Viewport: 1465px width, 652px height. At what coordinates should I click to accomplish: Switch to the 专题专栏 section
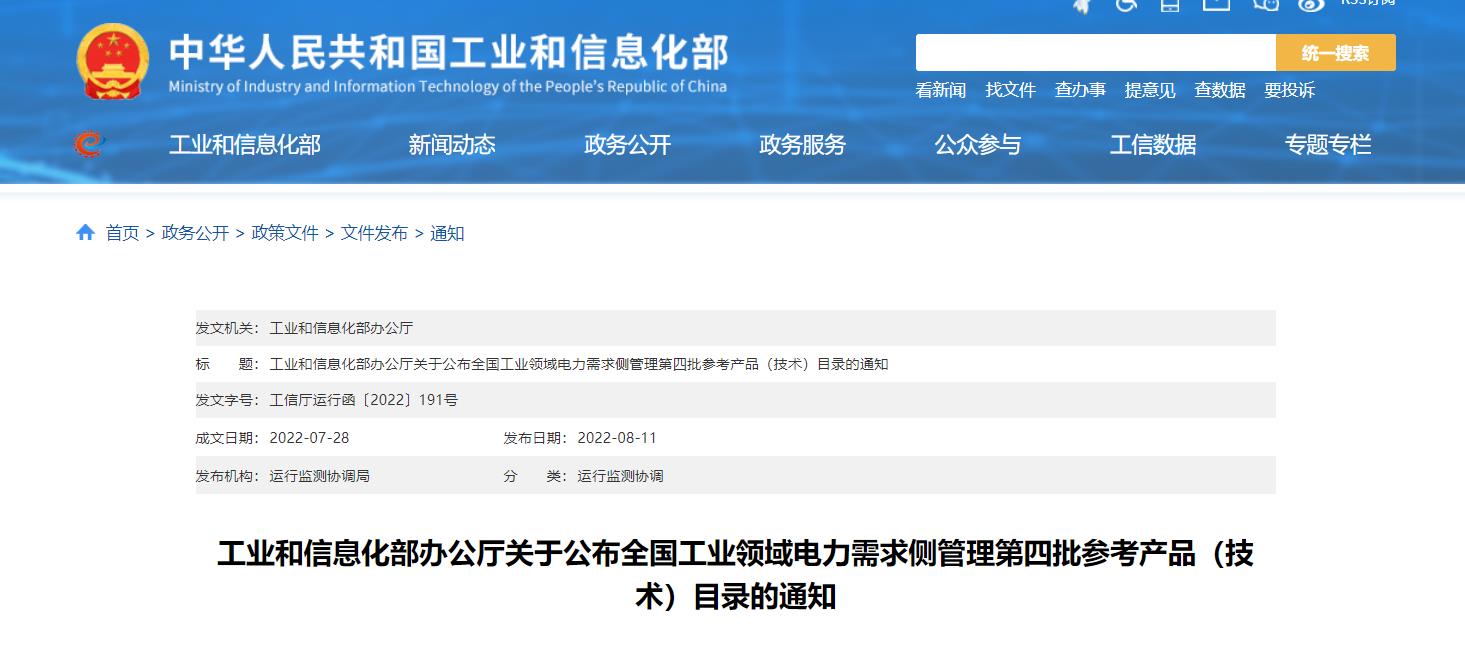pyautogui.click(x=1328, y=144)
